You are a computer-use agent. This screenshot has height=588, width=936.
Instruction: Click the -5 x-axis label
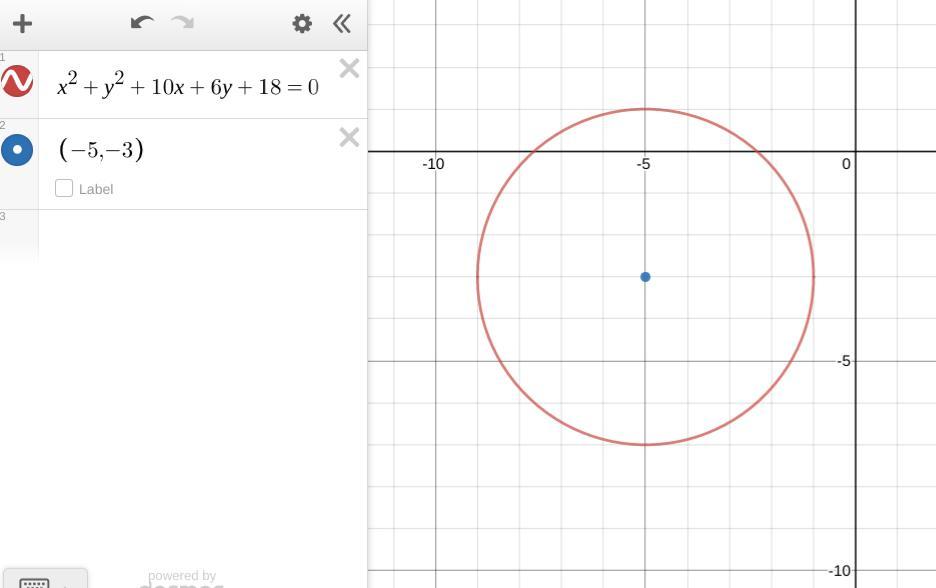[643, 164]
